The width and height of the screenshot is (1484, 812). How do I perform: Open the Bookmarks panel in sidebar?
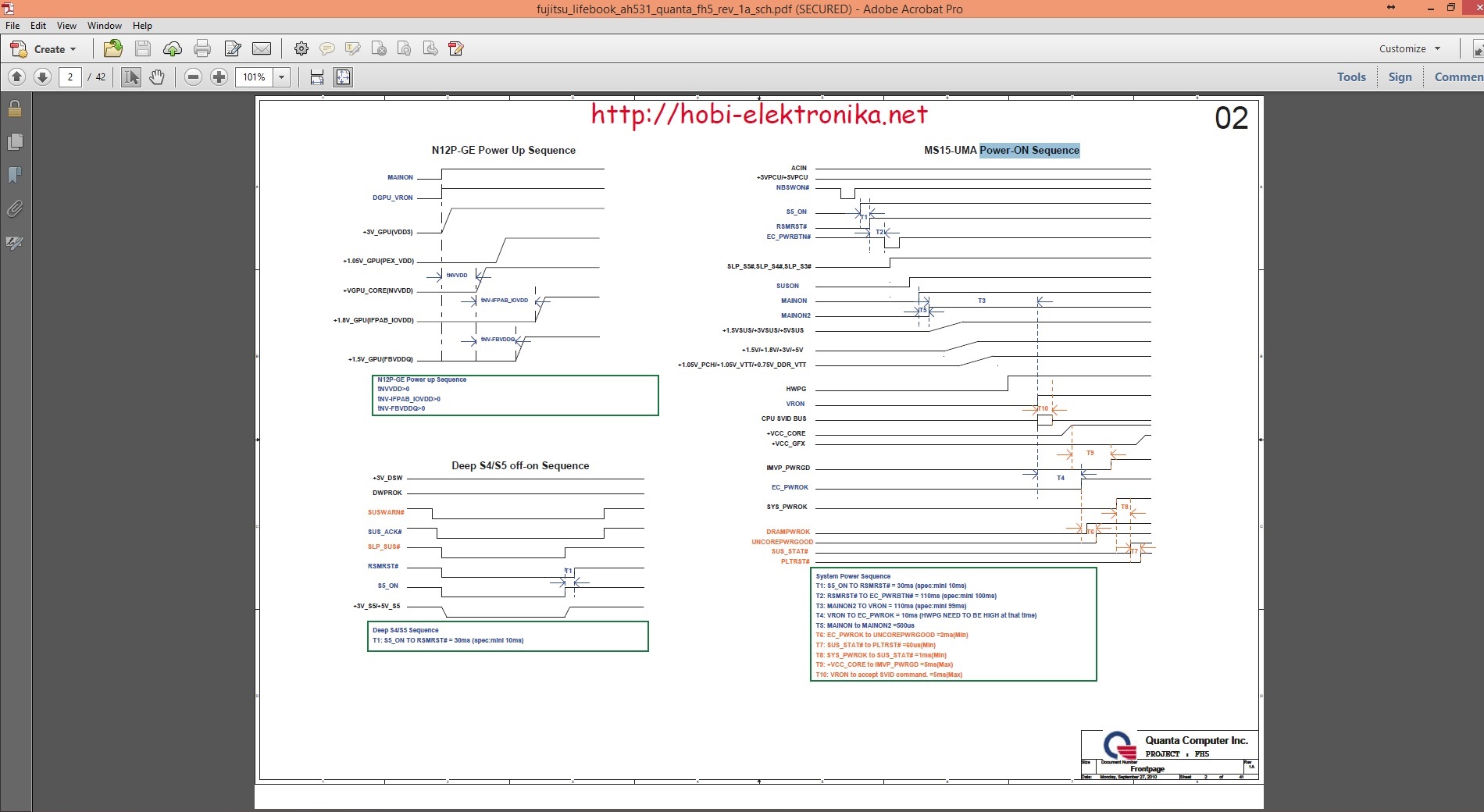coord(14,176)
